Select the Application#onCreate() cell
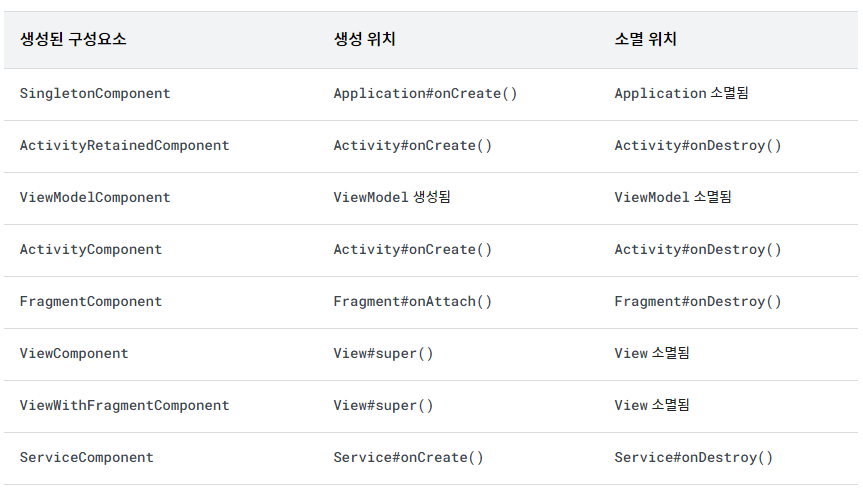This screenshot has height=503, width=863. pos(425,94)
